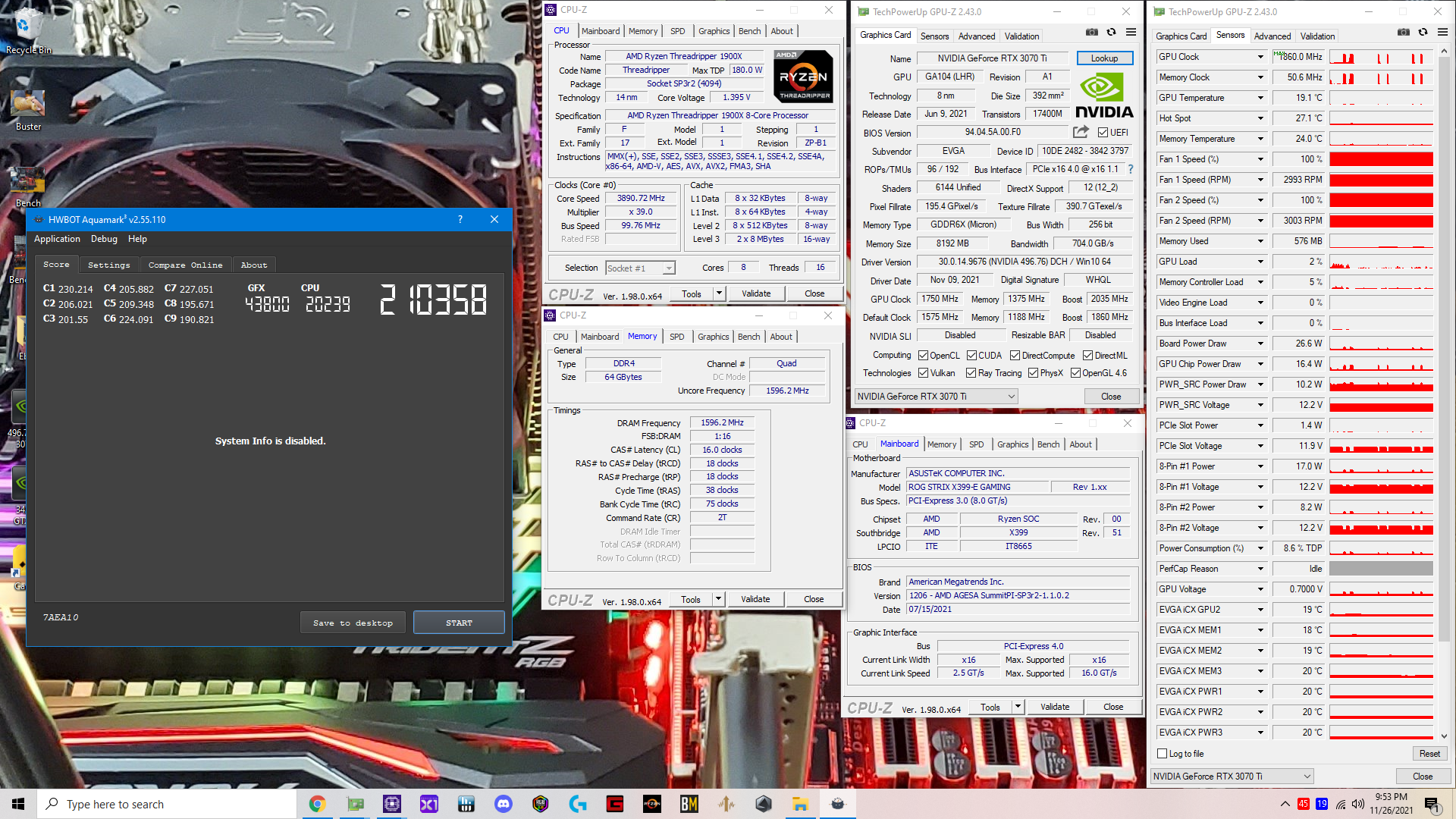This screenshot has height=819, width=1456.
Task: Open hamburger menu in GPU-Z Graphics Card window
Action: pyautogui.click(x=1131, y=32)
